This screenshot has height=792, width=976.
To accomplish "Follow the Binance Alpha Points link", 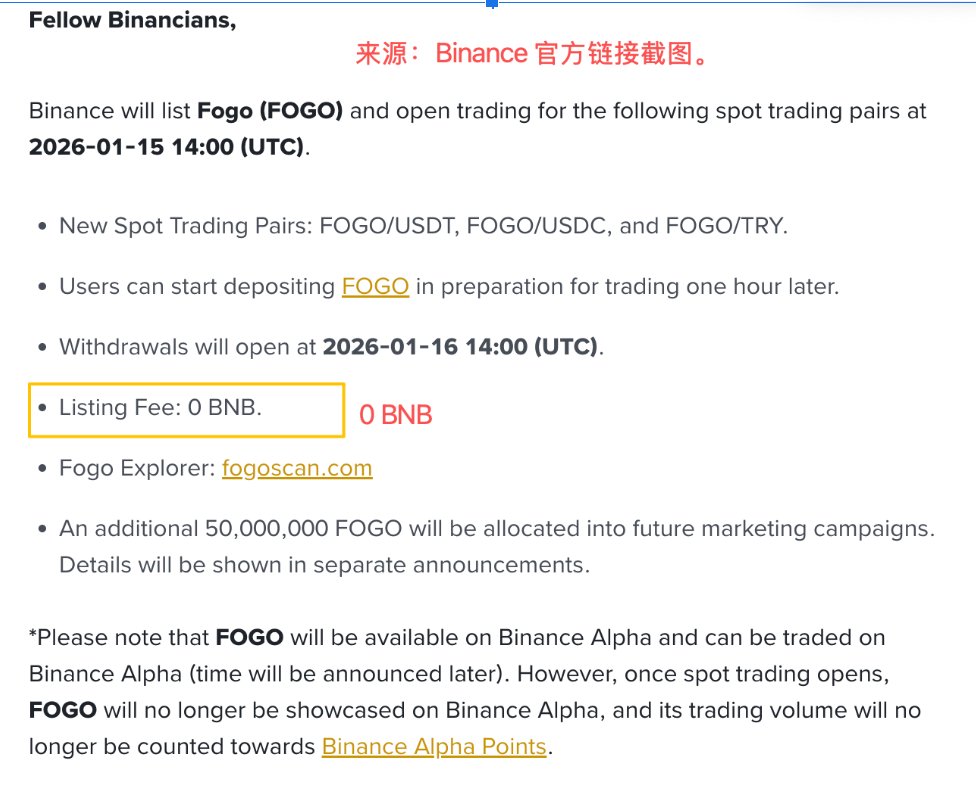I will 434,747.
